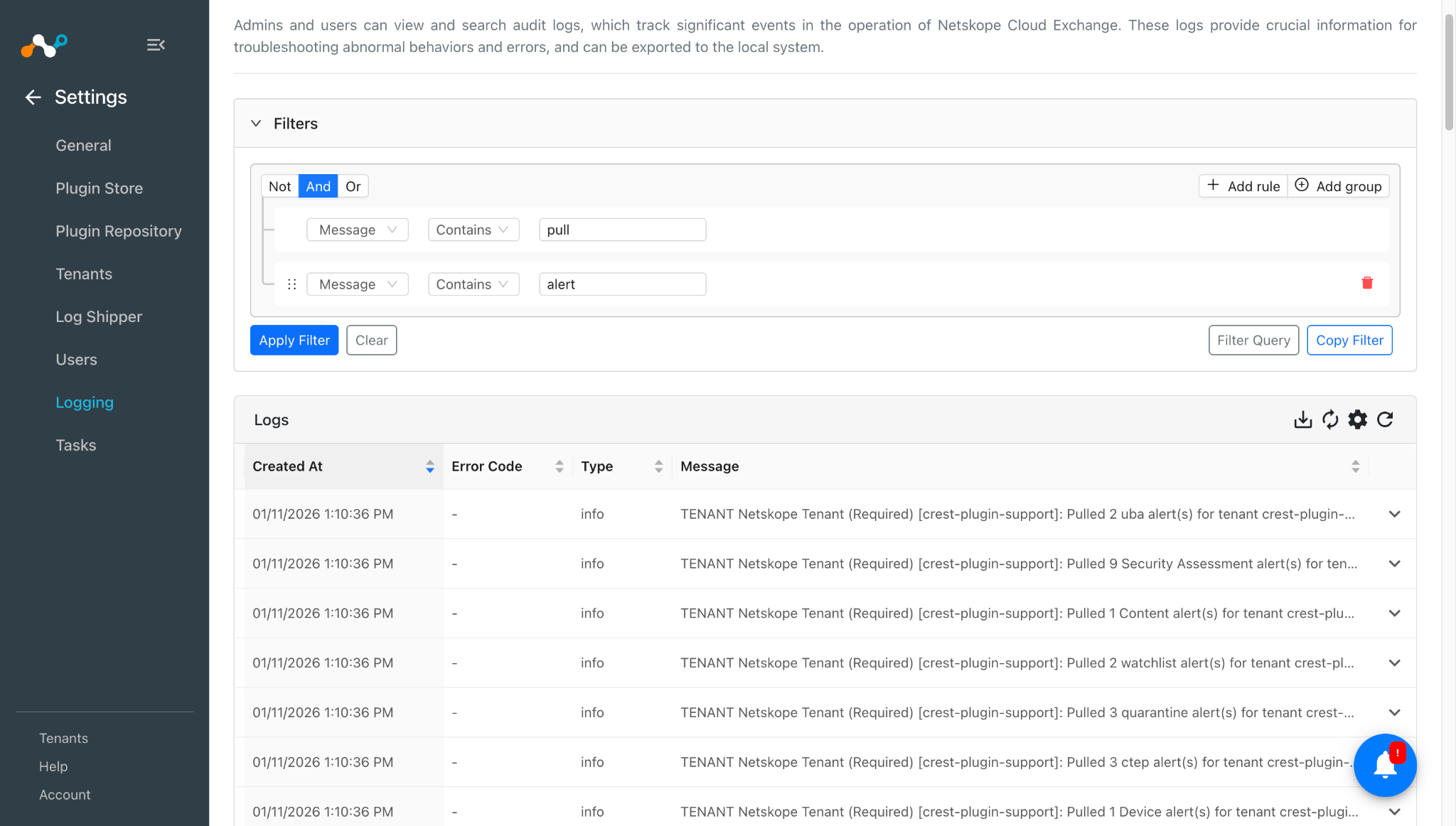
Task: Open General settings
Action: click(83, 146)
